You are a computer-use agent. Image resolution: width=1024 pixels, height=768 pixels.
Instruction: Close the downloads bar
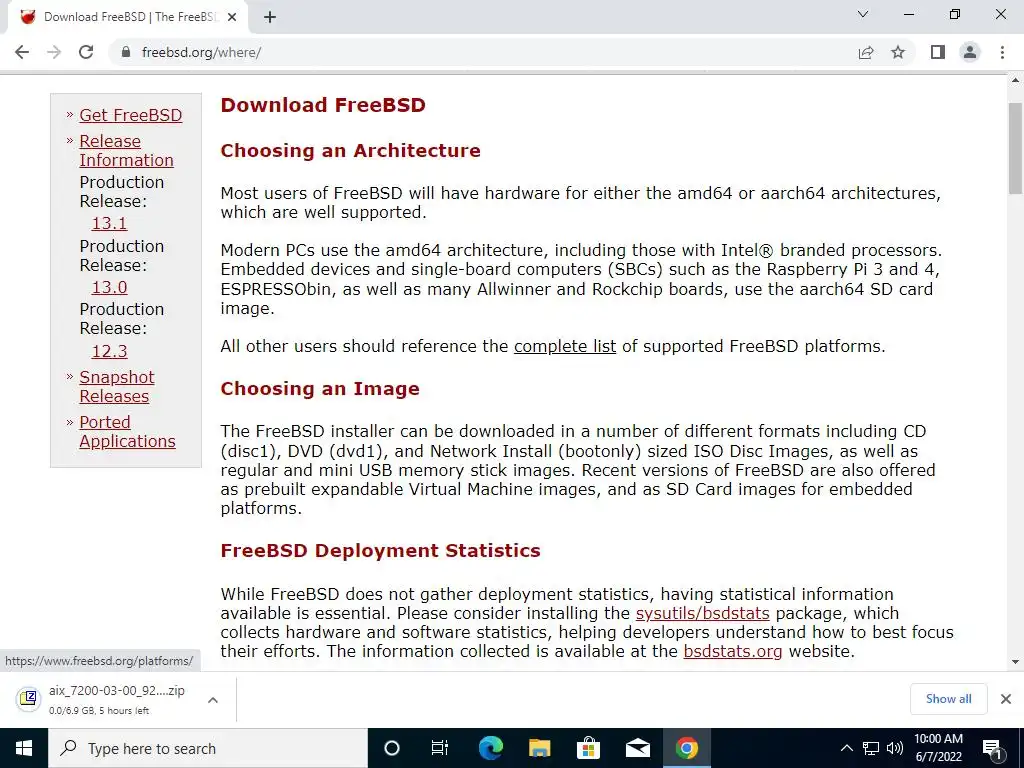click(1006, 699)
